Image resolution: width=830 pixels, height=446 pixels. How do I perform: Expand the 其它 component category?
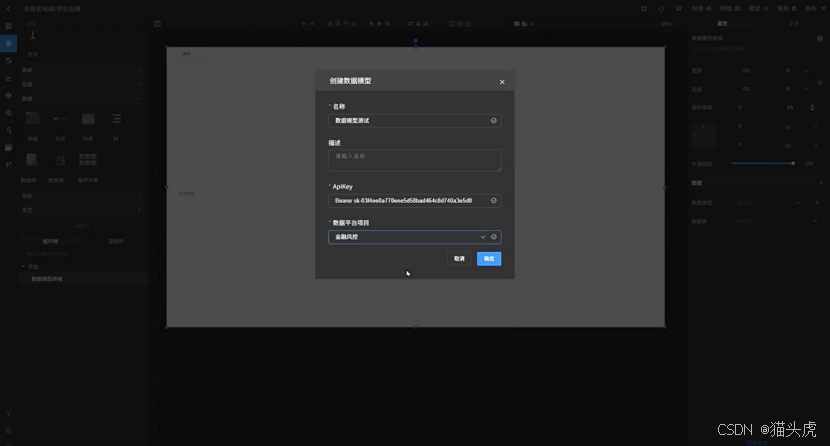click(x=82, y=210)
